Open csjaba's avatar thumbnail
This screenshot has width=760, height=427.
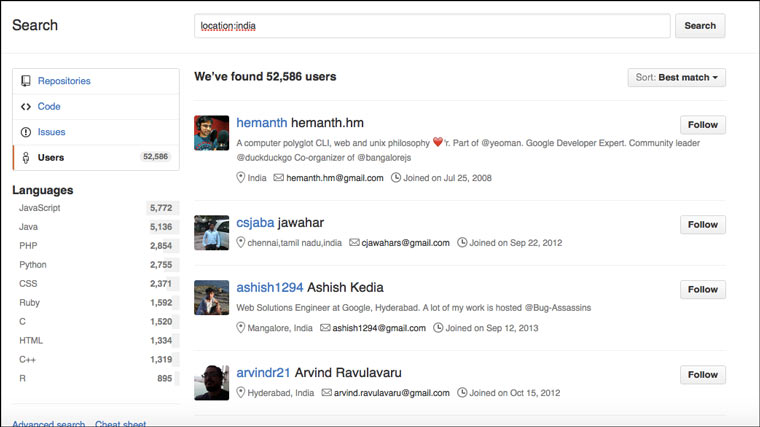[x=211, y=233]
